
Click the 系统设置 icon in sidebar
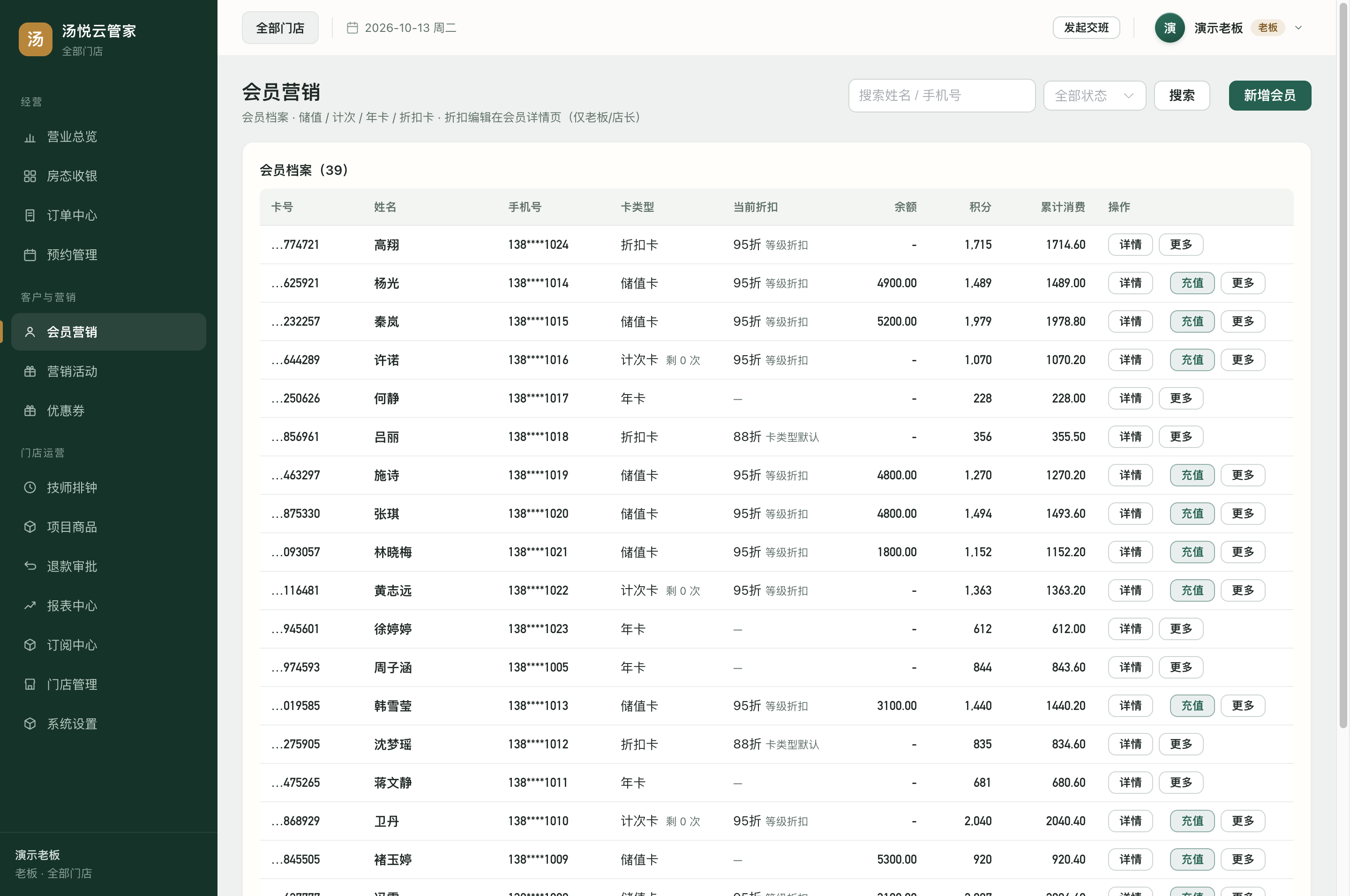(30, 724)
